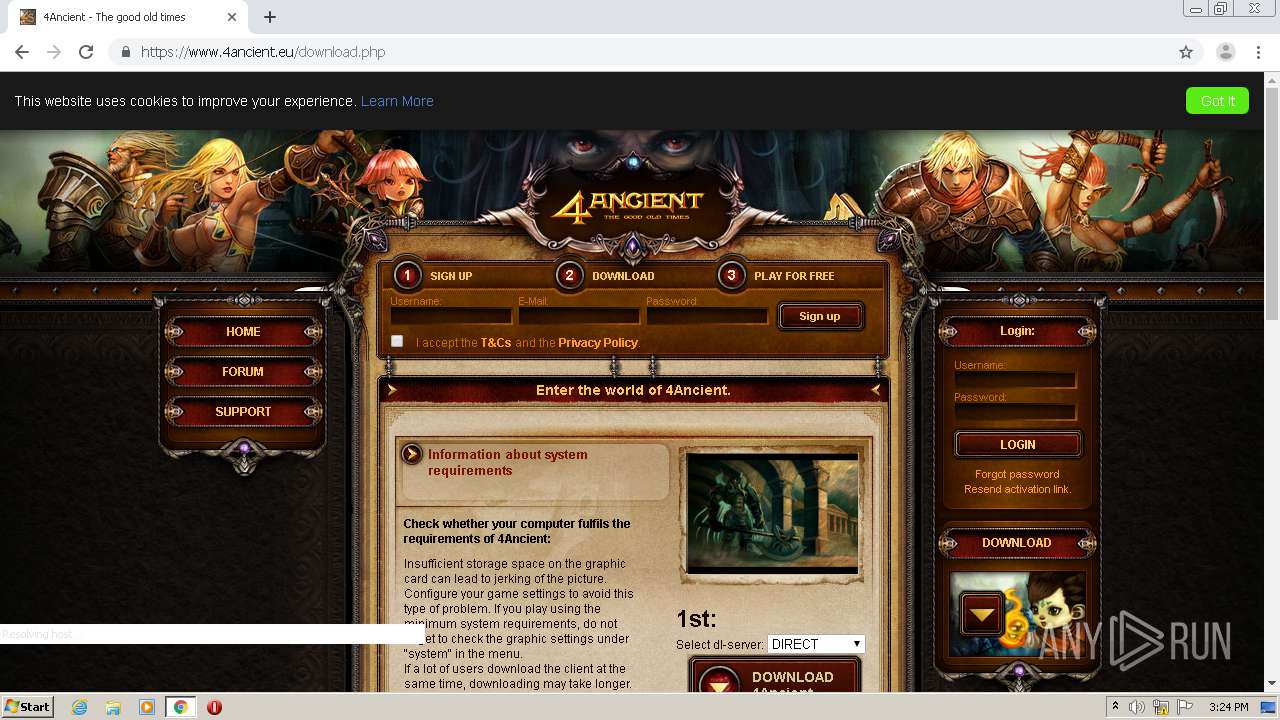Click Enter the world of 4Ancient heading
The image size is (1280, 720).
click(633, 390)
